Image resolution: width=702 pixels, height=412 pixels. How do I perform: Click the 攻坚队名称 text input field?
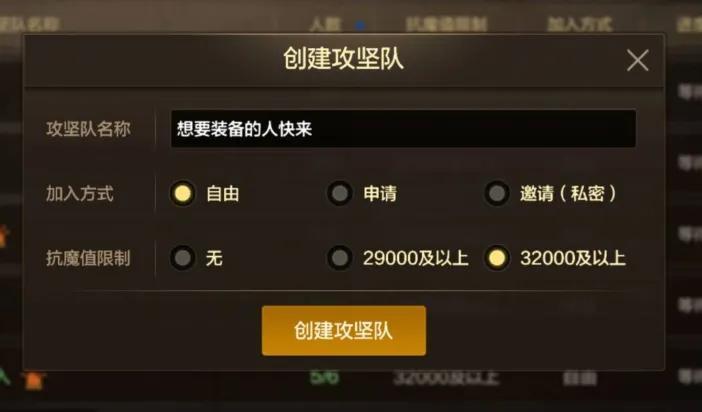click(403, 129)
